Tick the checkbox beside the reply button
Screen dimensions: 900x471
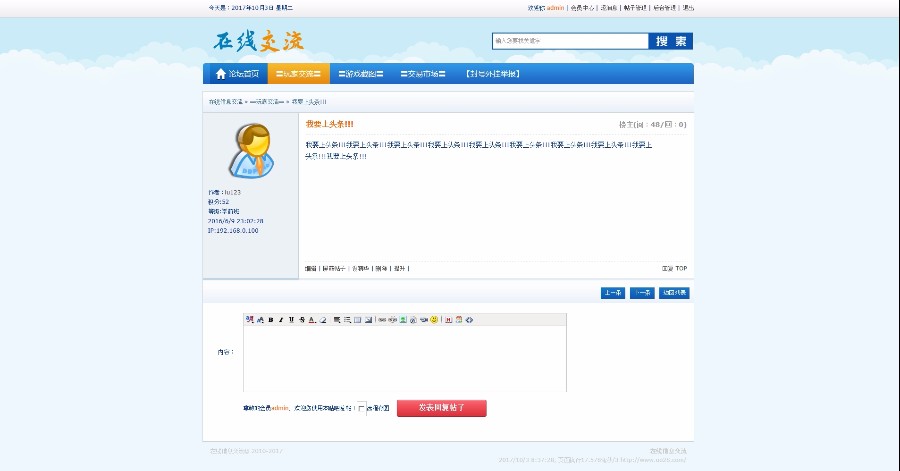click(362, 408)
